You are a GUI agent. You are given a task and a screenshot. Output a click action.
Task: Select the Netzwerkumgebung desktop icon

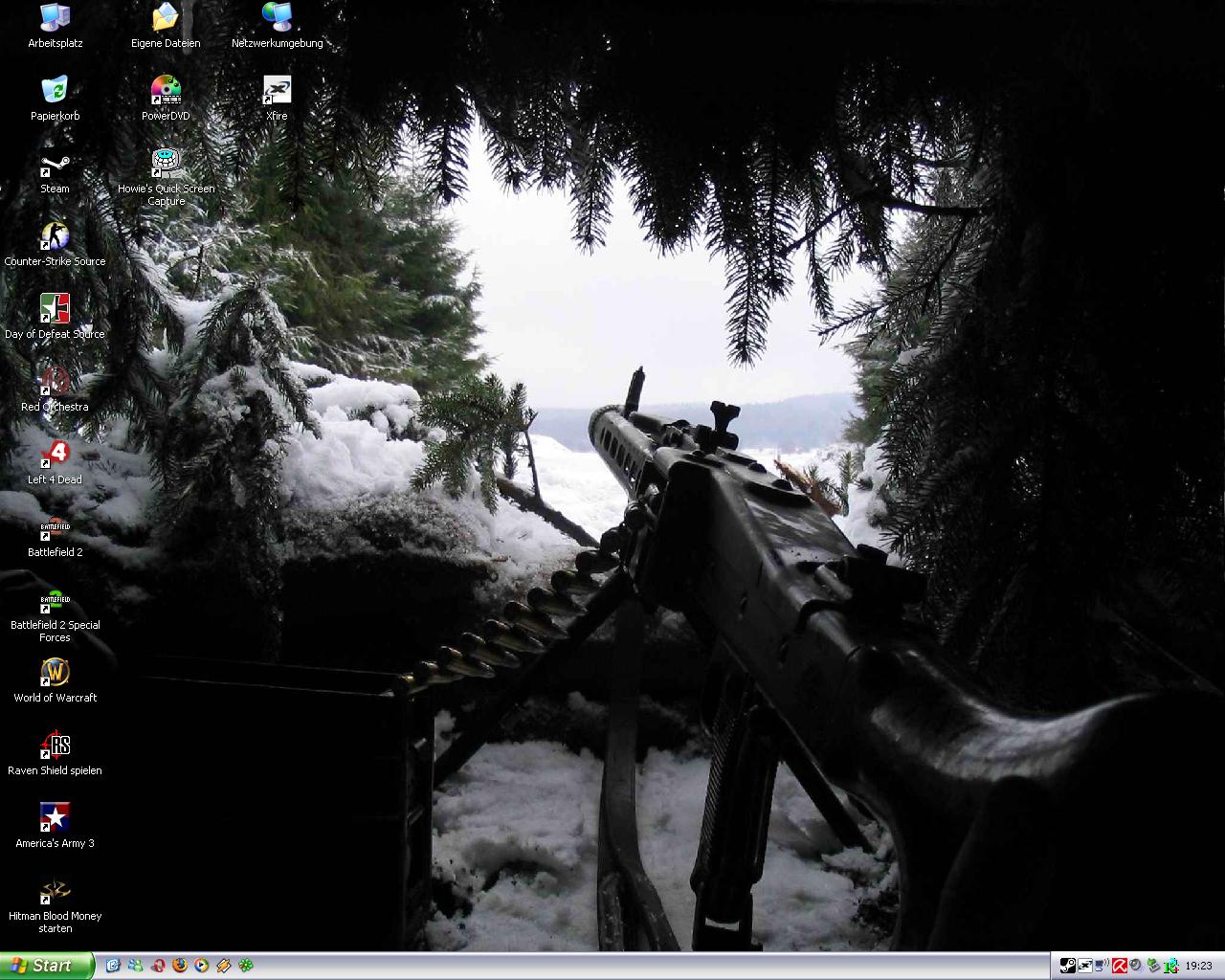[277, 27]
